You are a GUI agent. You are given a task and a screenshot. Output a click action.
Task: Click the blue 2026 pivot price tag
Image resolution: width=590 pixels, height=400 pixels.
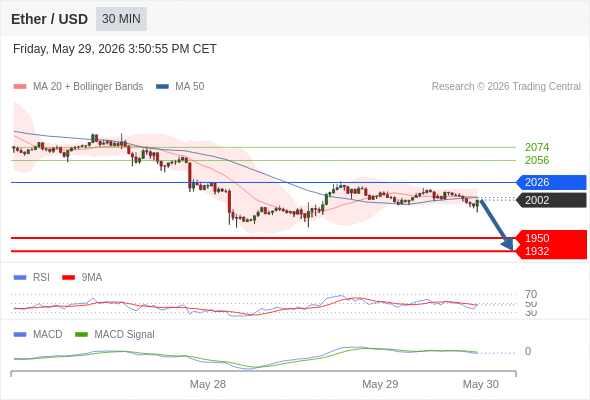click(551, 182)
